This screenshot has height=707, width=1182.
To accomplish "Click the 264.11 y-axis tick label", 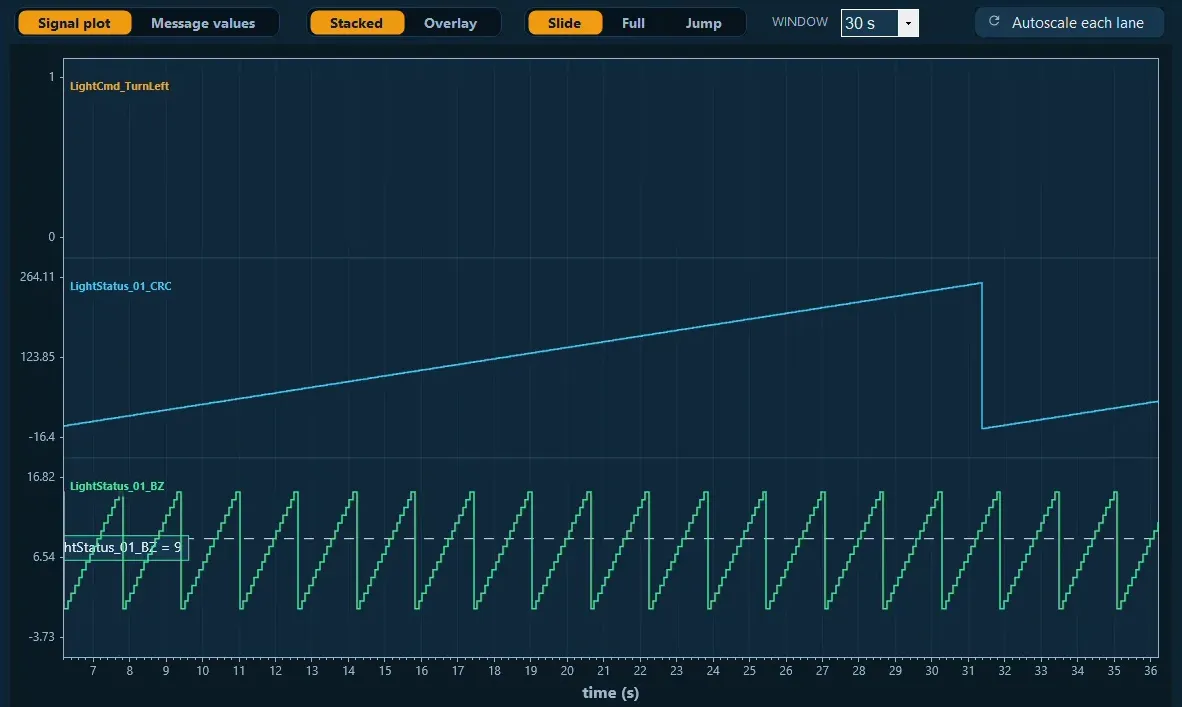I will coord(37,277).
